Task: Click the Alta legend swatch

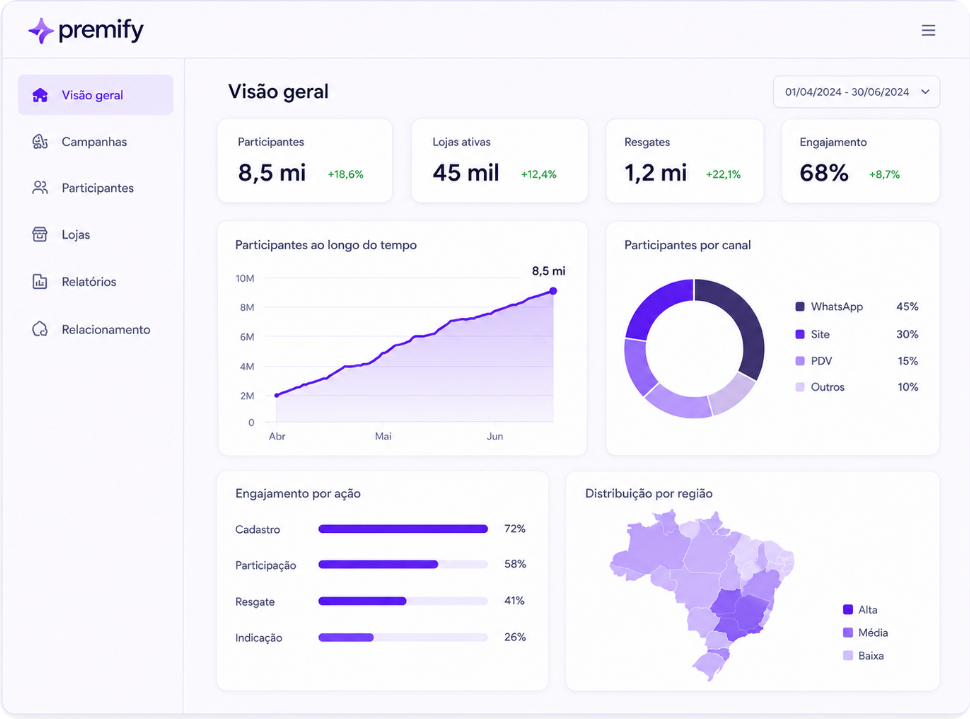Action: 848,609
